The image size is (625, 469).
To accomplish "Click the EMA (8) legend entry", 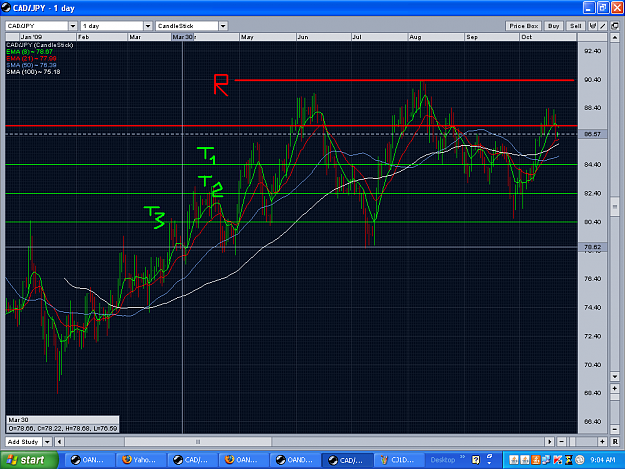I will pos(29,52).
